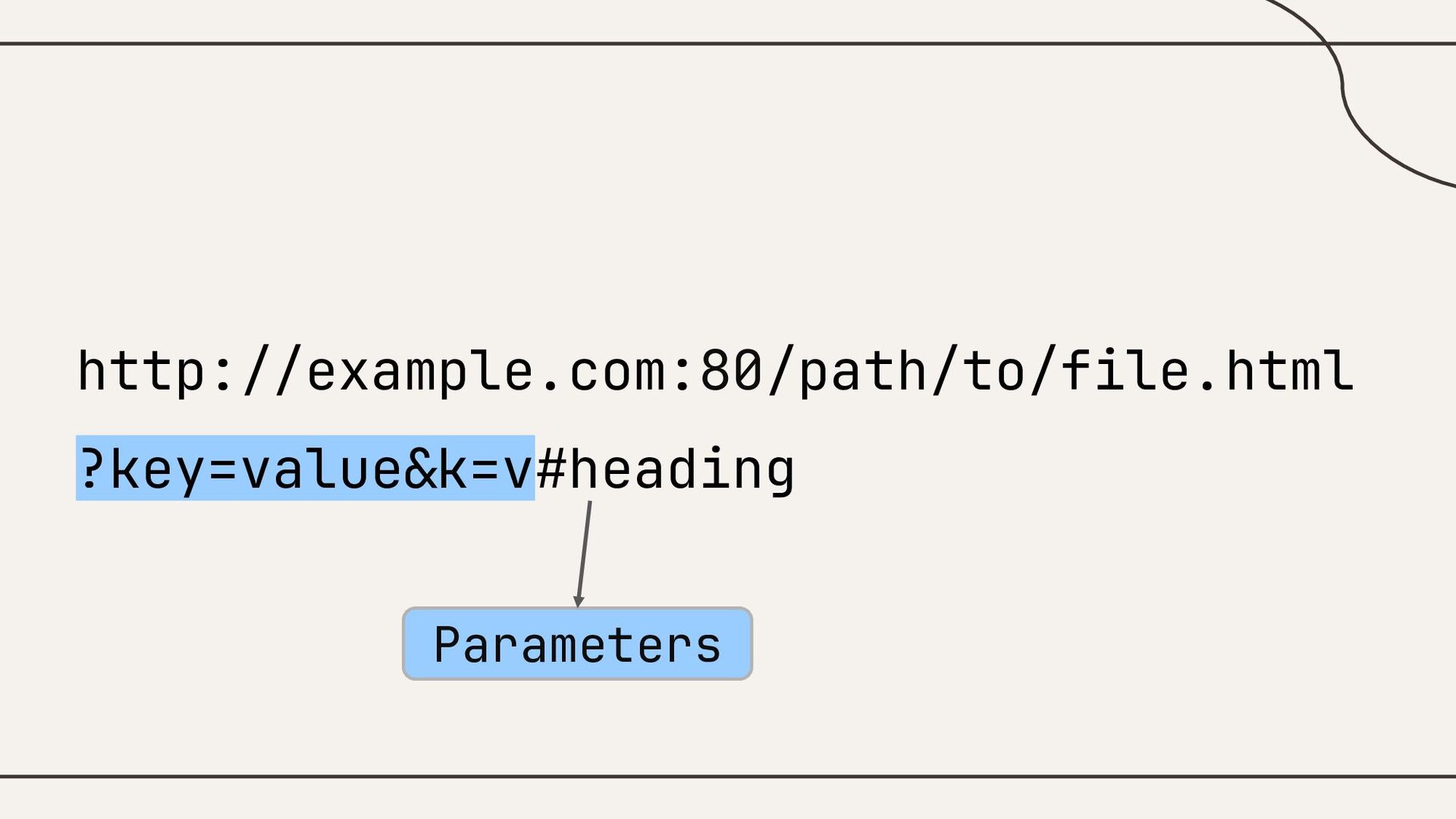Select the word value in the query
Image resolution: width=1456 pixels, height=819 pixels.
click(322, 469)
